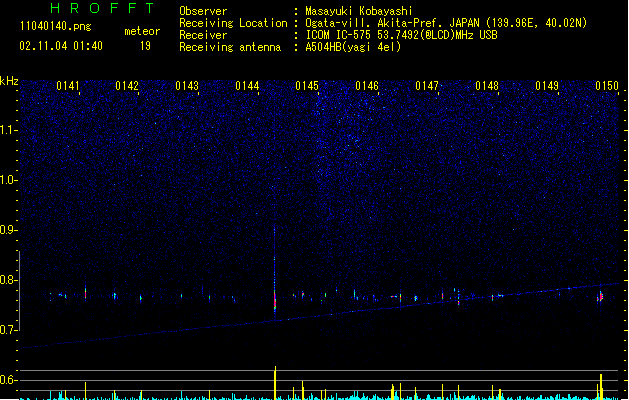Select the observer name Masayuki Kobayashi

359,11
